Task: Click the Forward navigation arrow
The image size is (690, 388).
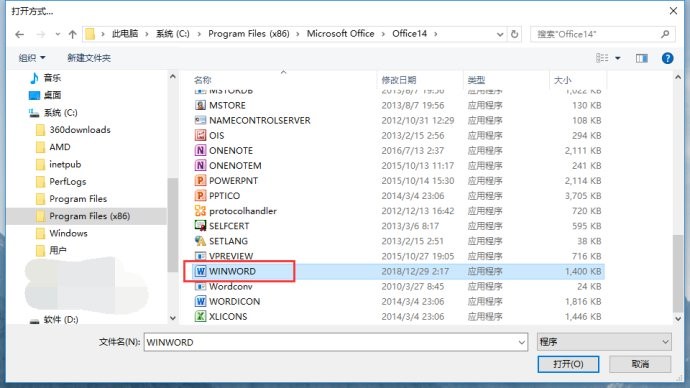Action: 40,34
